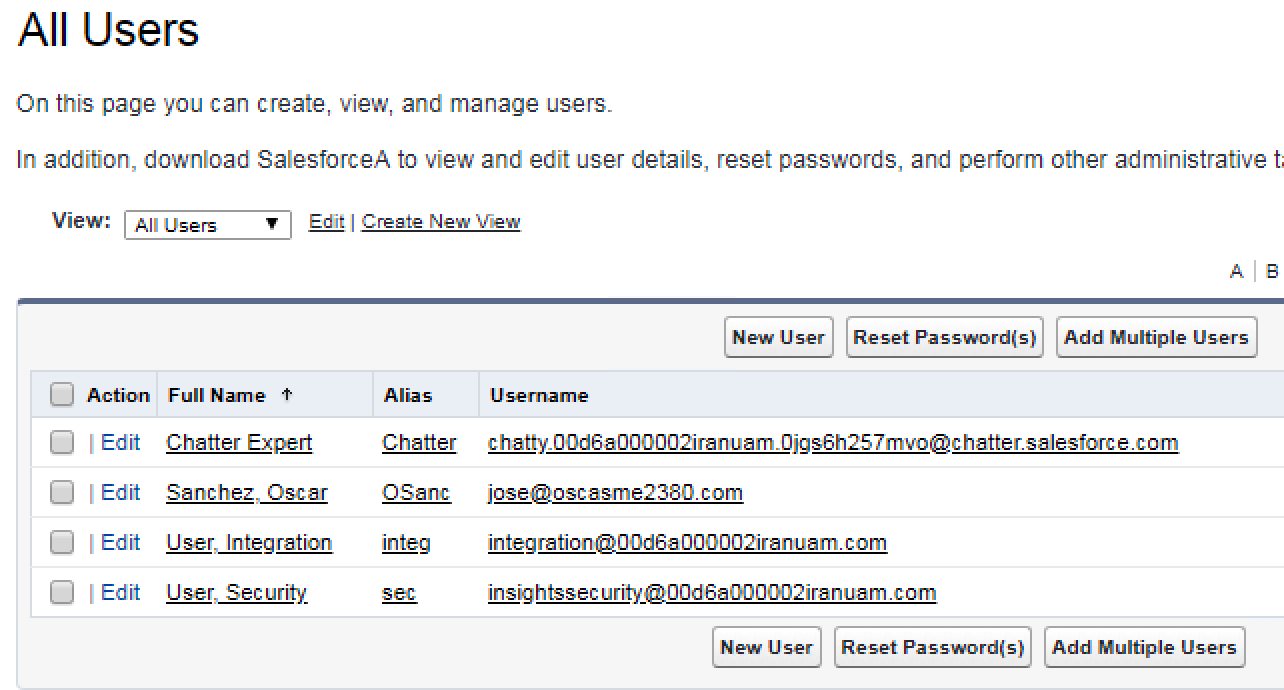Viewport: 1284px width, 690px height.
Task: Edit the Sanchez, Oscar user
Action: [120, 492]
